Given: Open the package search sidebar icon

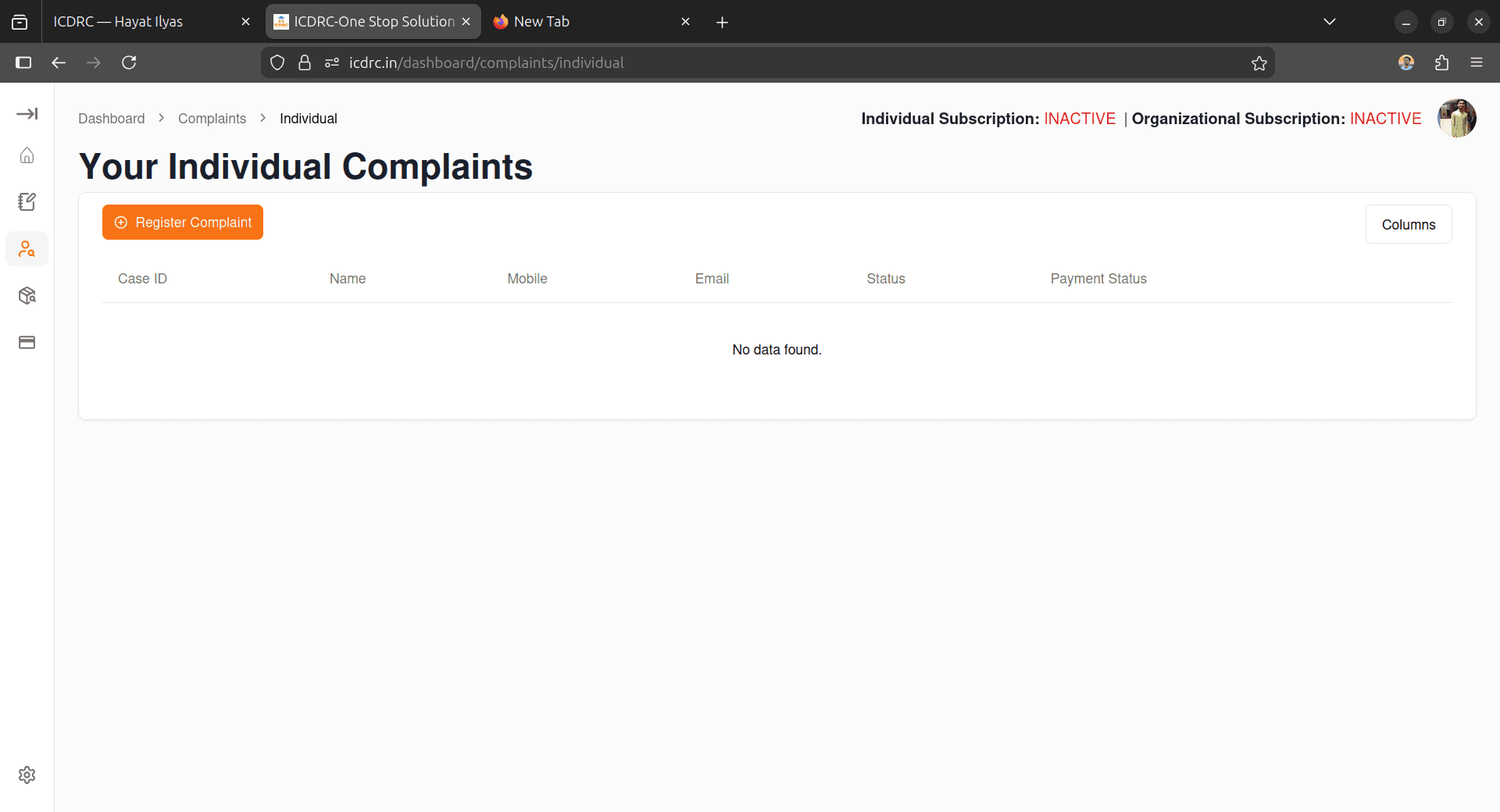Looking at the screenshot, I should [27, 296].
